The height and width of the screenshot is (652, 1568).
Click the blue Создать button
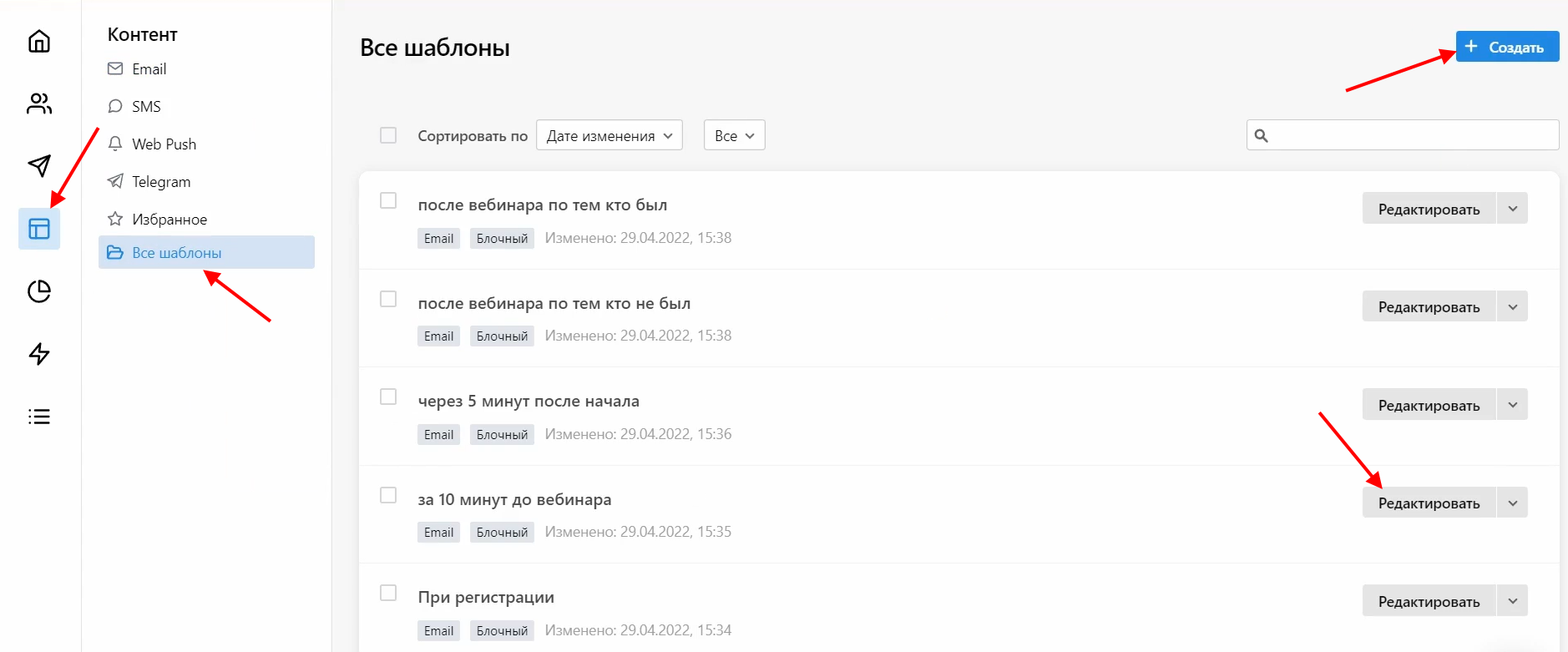1507,47
